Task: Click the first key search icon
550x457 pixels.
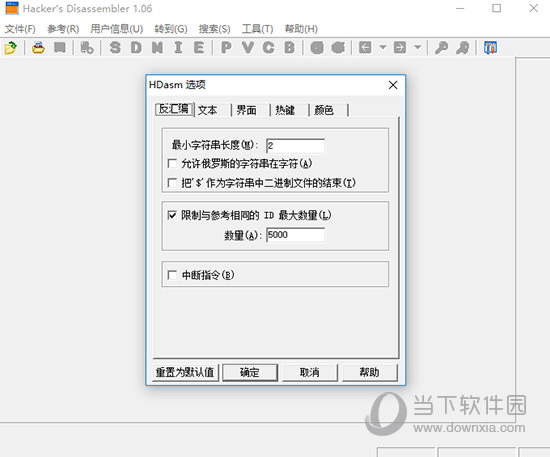Action: (441, 47)
